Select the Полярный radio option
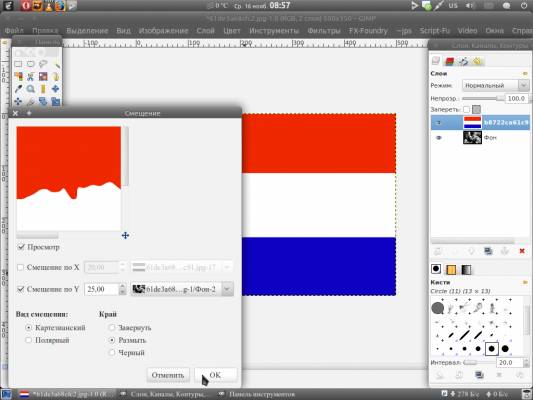 (29, 340)
